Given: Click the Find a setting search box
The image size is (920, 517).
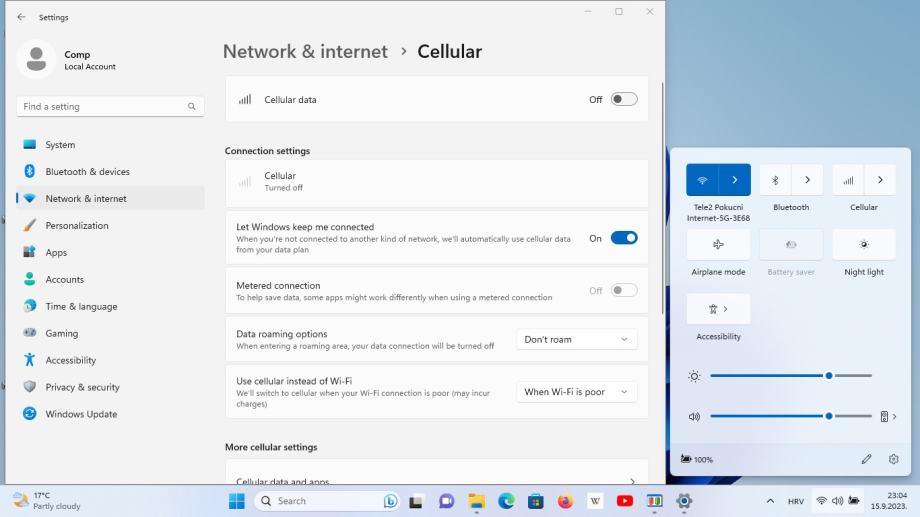Looking at the screenshot, I should 110,106.
